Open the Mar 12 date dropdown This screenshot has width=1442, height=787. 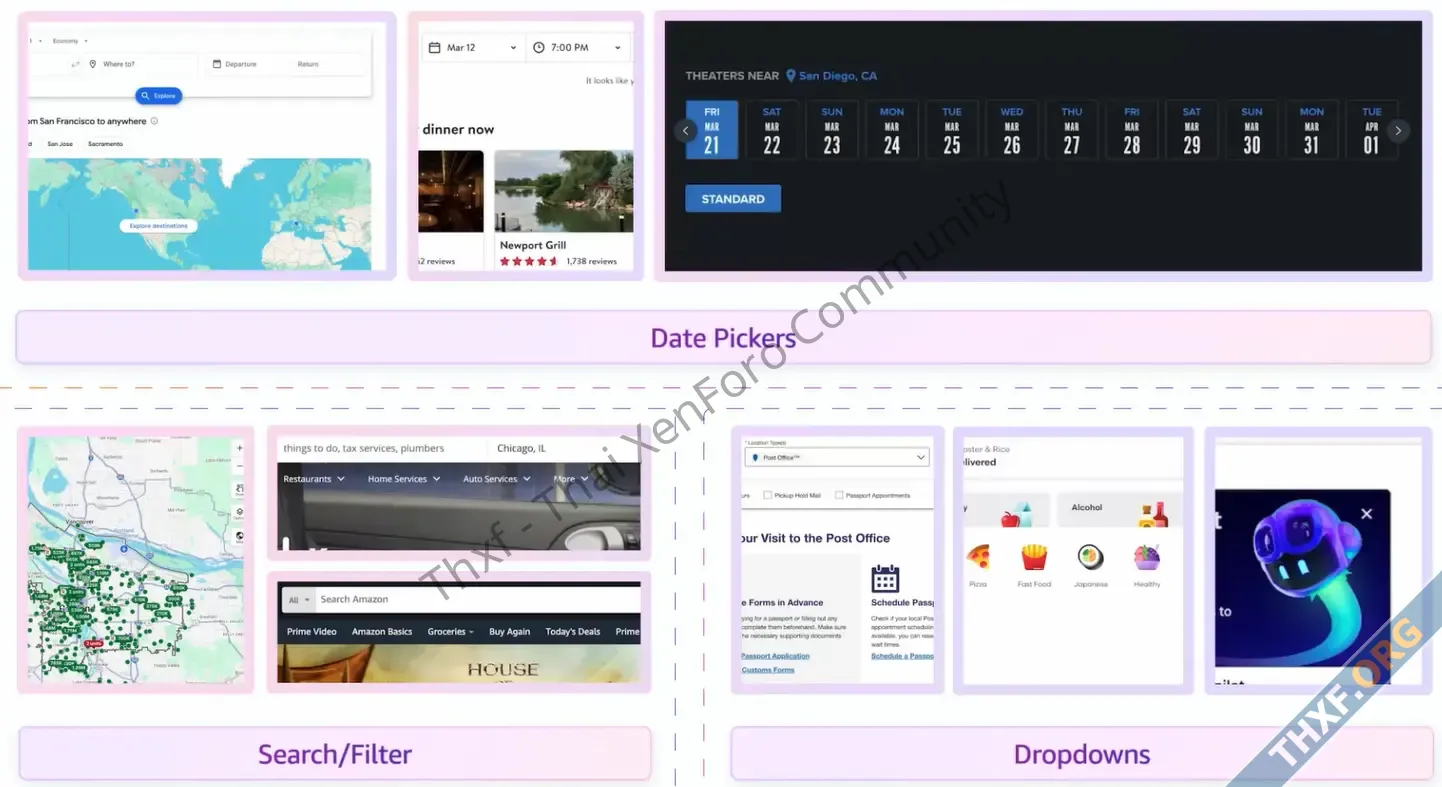pos(472,47)
